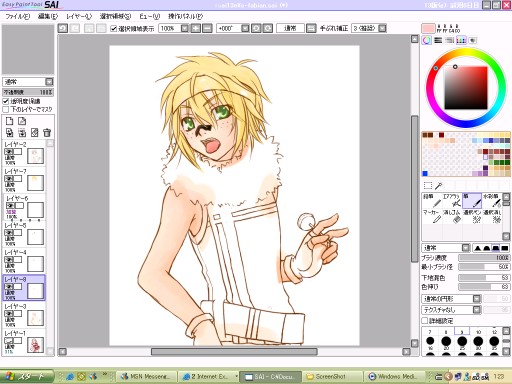
Task: Open the ファイル menu
Action: (x=18, y=16)
